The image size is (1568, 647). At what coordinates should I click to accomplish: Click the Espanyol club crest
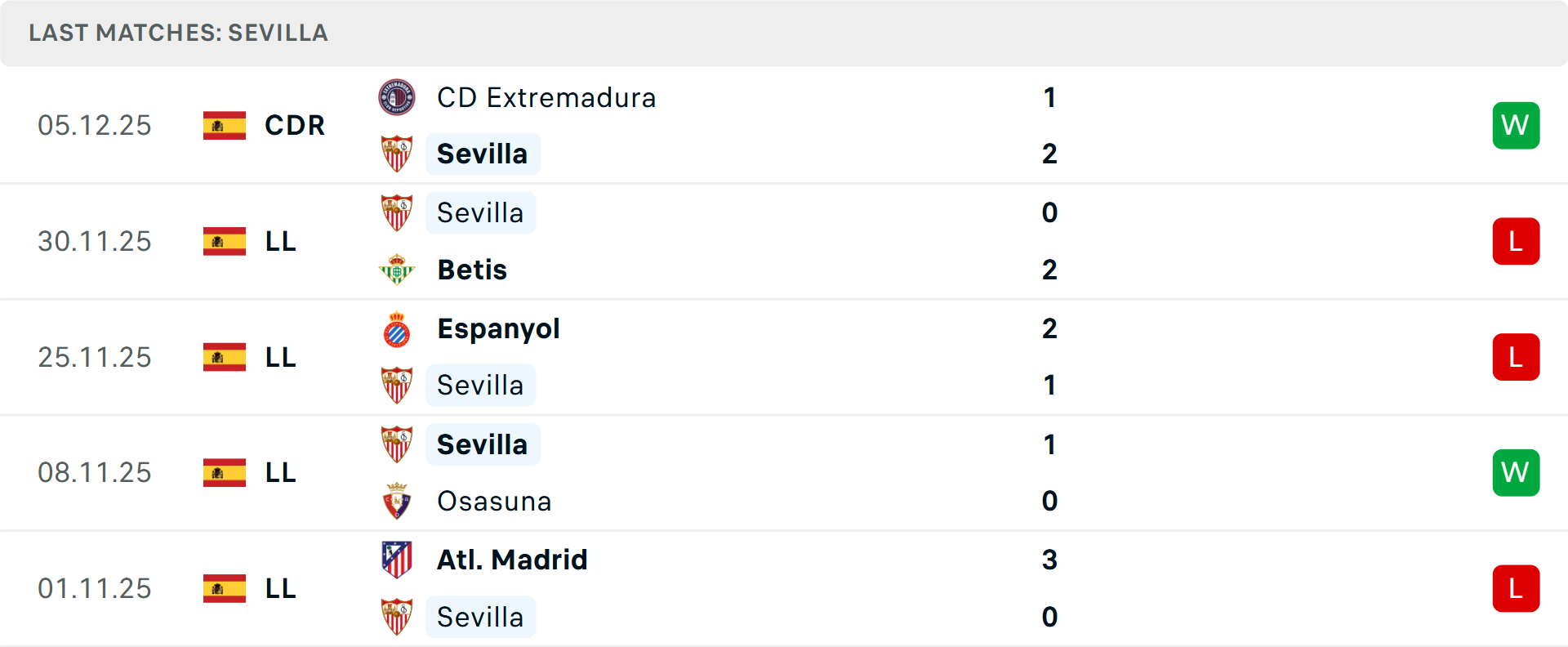pos(397,329)
